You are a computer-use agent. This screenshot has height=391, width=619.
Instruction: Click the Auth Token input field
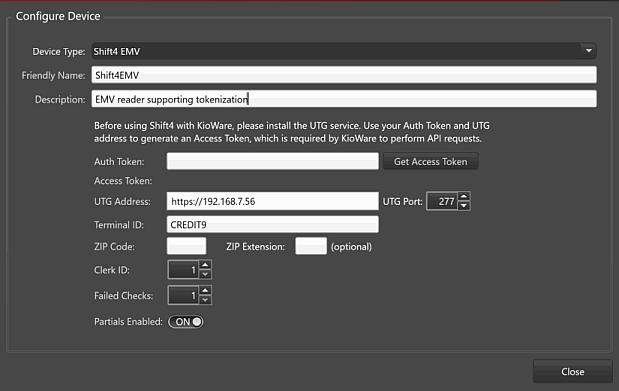(272, 161)
